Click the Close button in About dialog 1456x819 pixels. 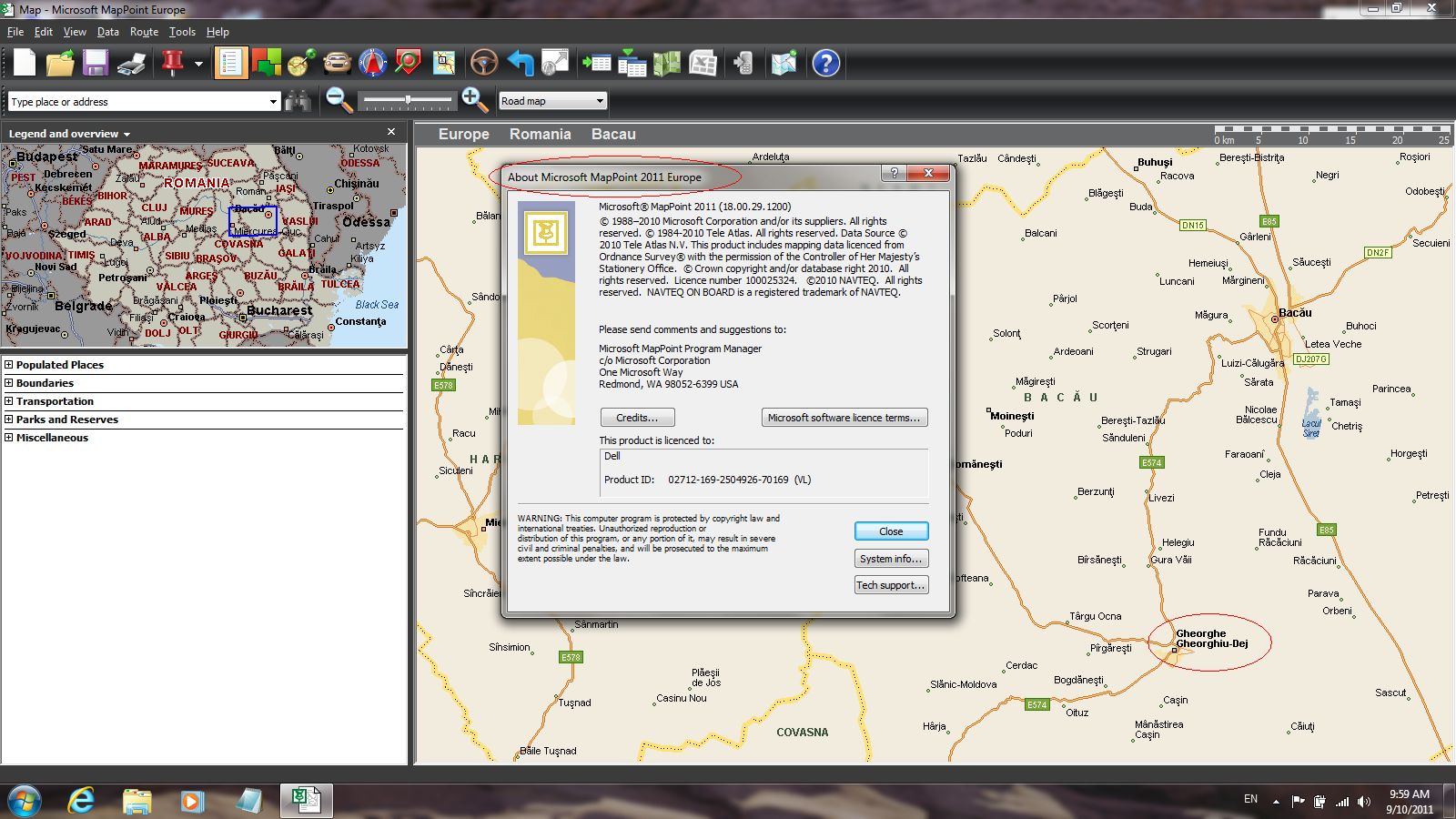[x=891, y=531]
